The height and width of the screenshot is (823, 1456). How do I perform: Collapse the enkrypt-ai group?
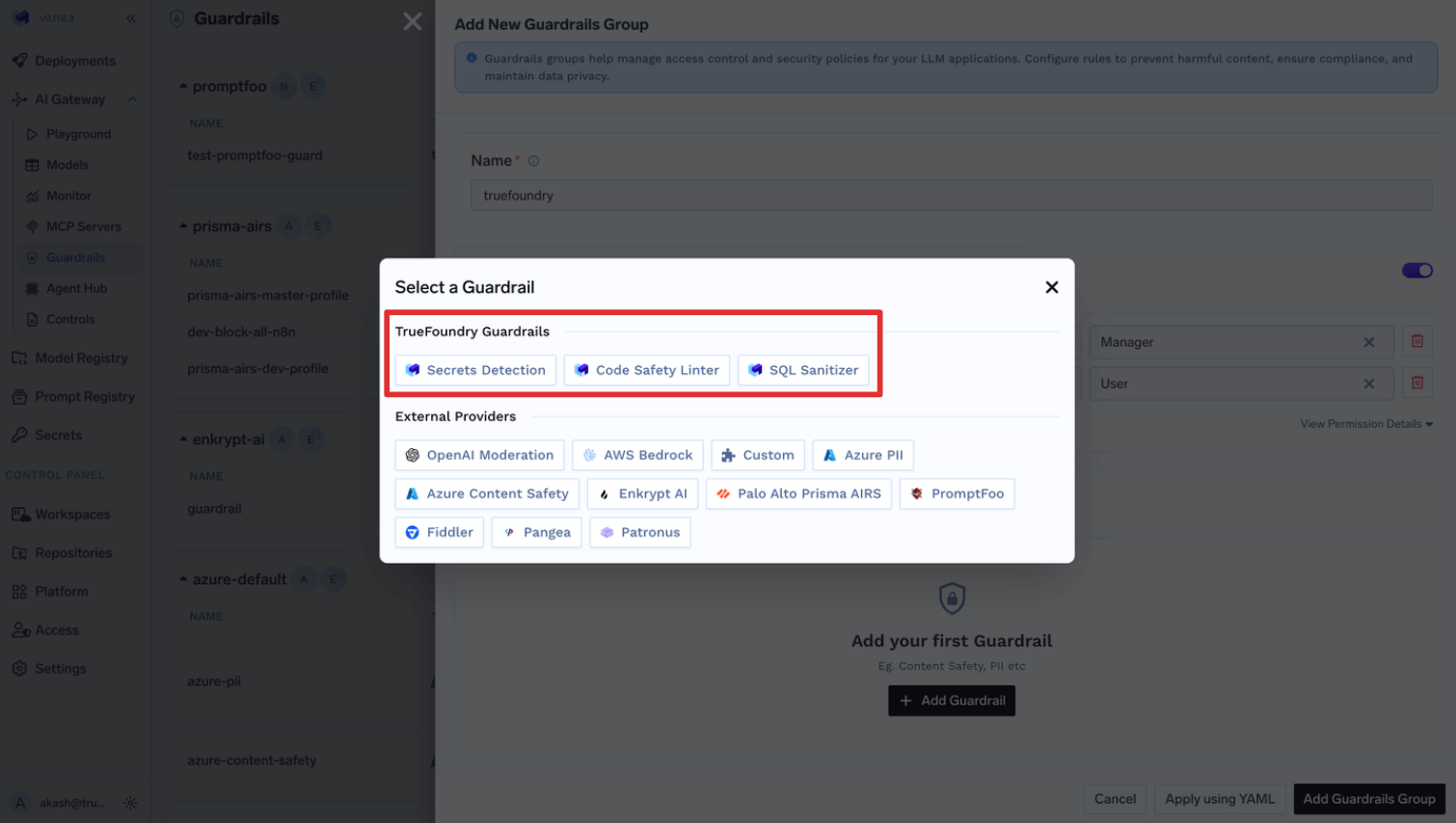[183, 438]
